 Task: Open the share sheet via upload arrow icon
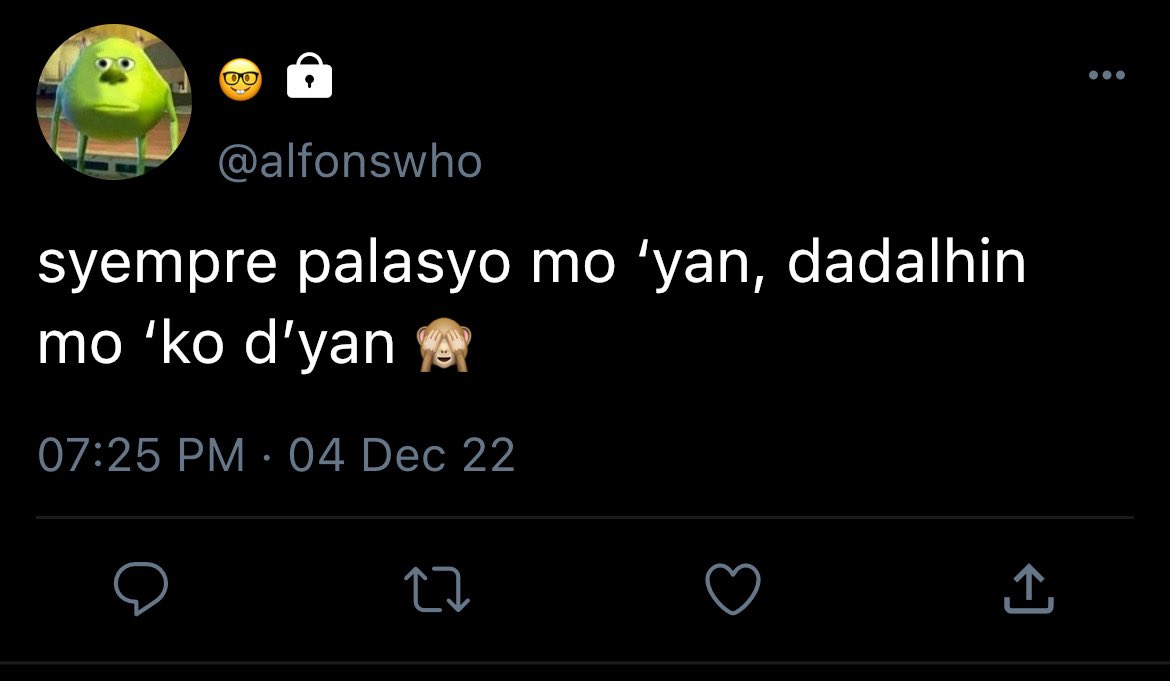pos(1028,589)
